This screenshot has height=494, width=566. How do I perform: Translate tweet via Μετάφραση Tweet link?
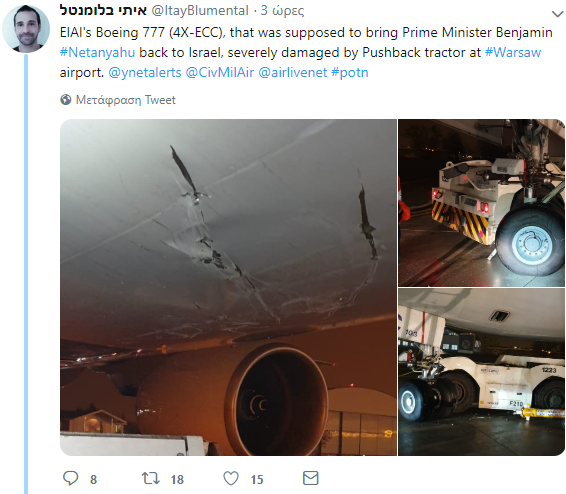click(125, 100)
